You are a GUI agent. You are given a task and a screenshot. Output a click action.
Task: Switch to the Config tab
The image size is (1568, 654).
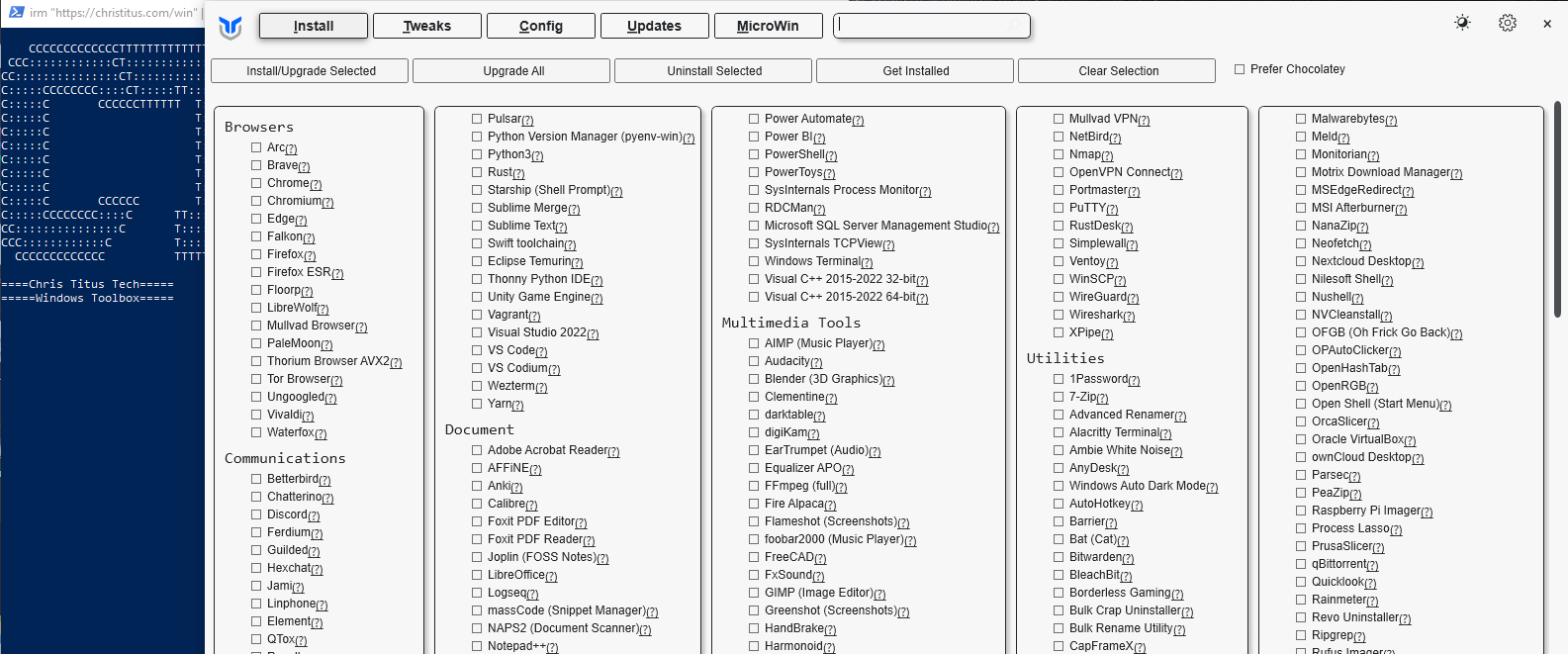541,26
